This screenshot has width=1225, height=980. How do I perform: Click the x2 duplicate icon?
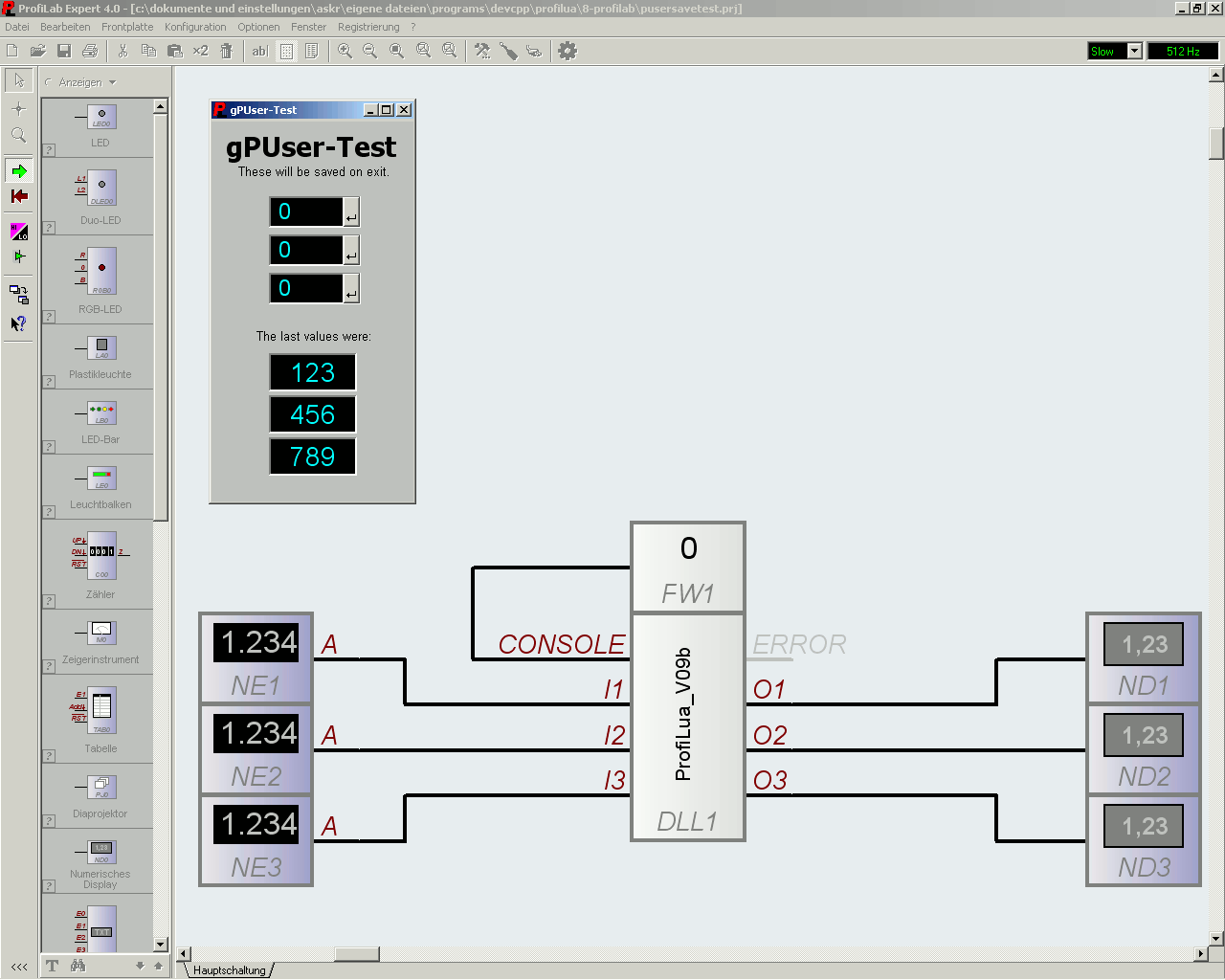(x=200, y=51)
